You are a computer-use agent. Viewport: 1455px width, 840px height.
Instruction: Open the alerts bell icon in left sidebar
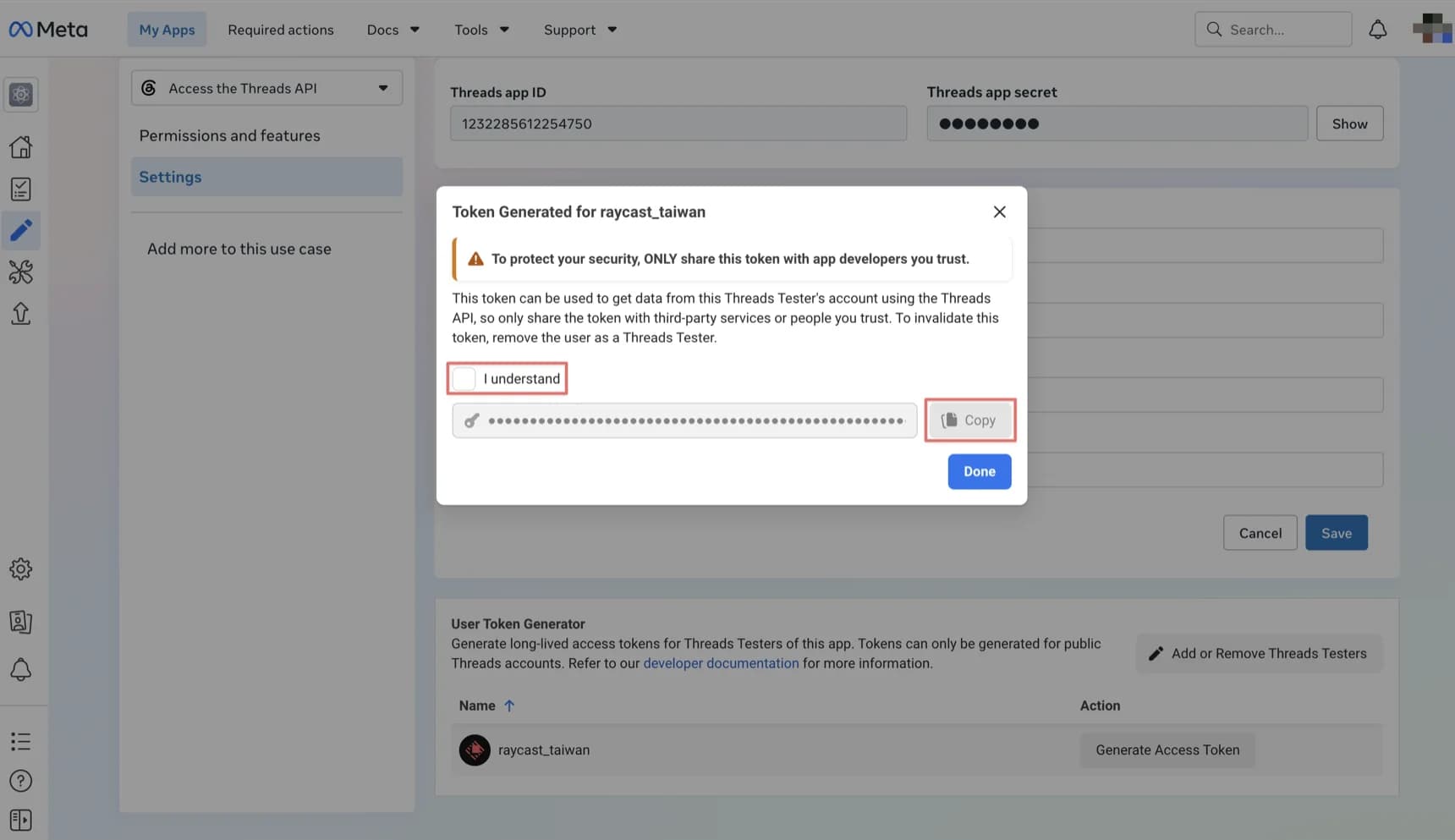point(20,670)
